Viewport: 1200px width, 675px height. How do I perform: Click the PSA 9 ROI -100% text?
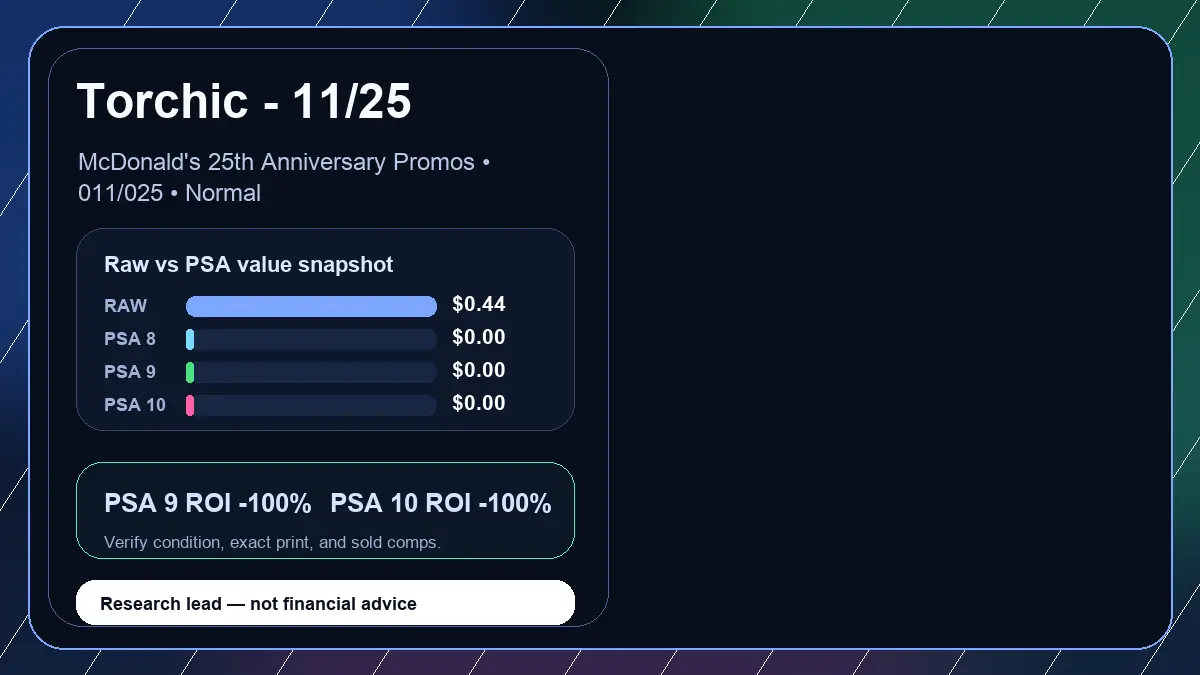point(208,504)
